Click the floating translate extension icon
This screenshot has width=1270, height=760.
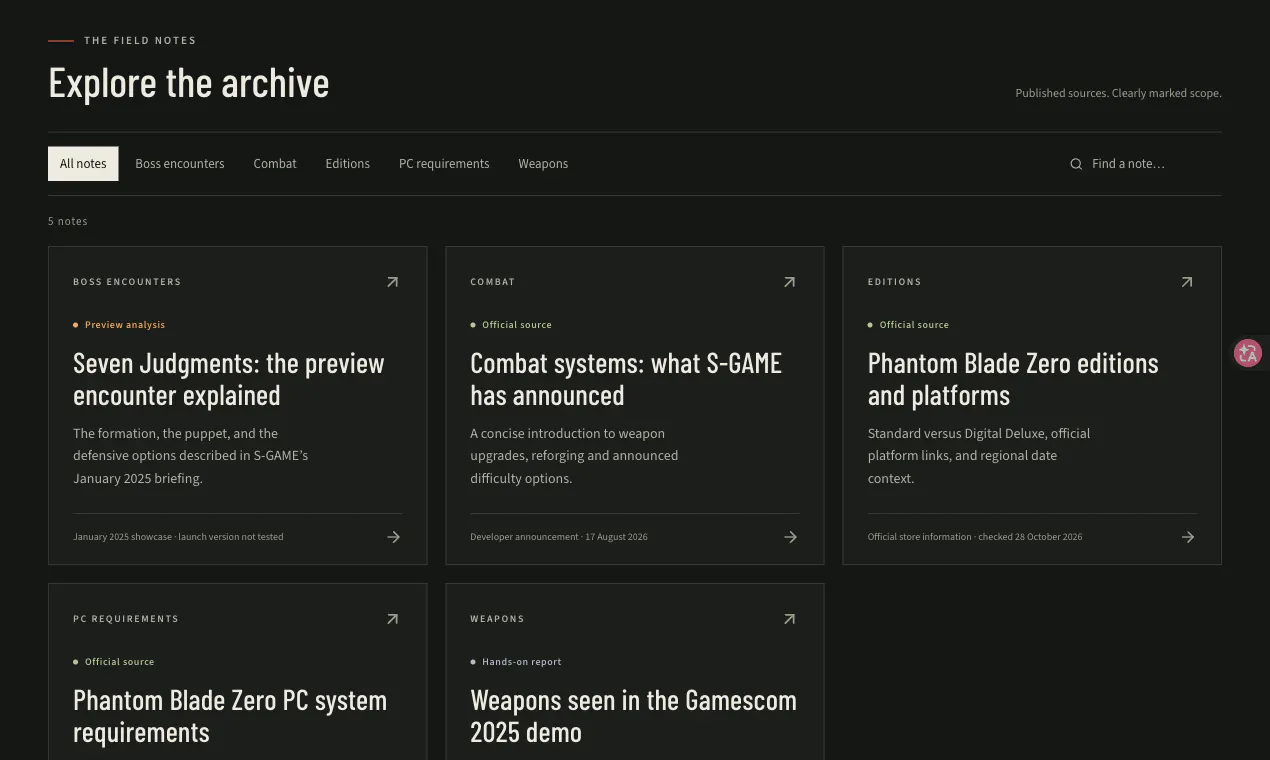tap(1247, 353)
